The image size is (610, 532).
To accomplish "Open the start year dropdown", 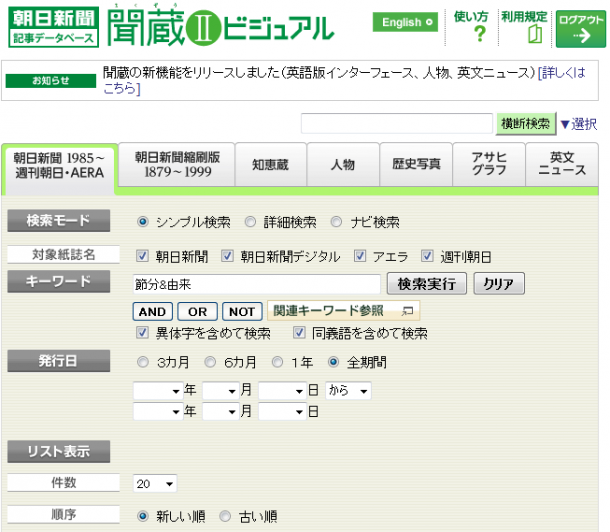I will point(158,390).
